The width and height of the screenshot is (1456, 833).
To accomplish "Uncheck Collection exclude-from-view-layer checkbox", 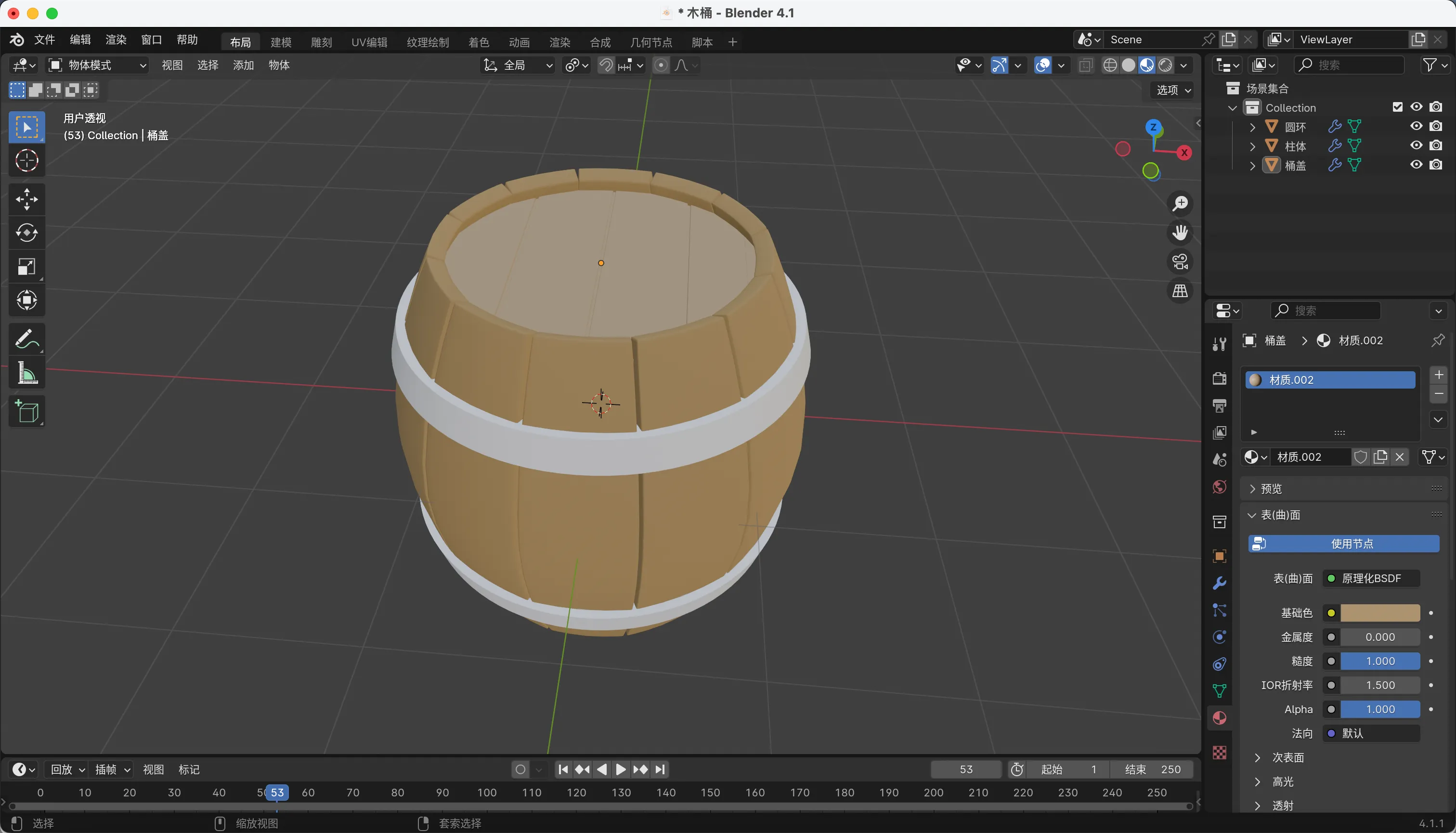I will [x=1398, y=107].
